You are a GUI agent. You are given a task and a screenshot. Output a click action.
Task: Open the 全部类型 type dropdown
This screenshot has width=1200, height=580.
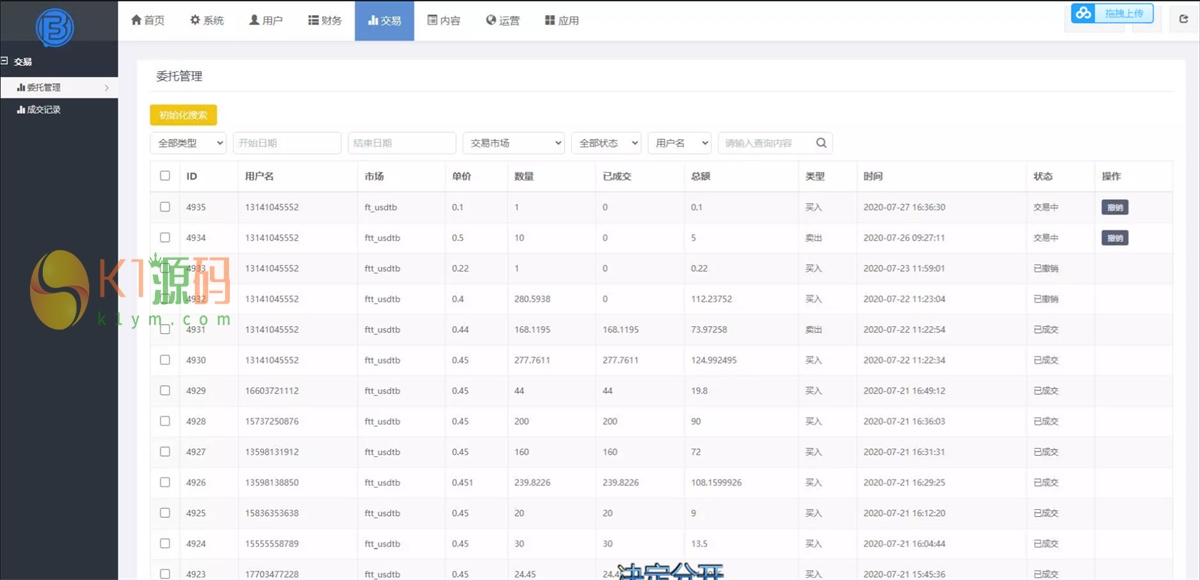pos(188,143)
